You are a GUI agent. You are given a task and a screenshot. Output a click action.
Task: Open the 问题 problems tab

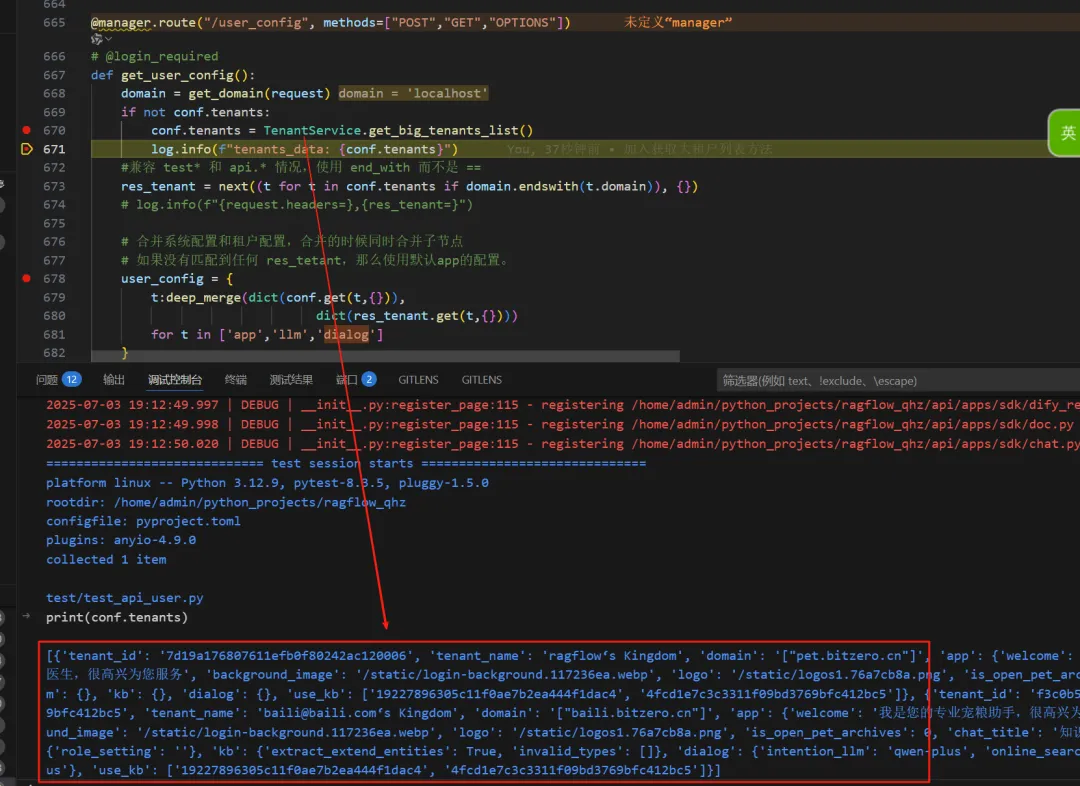point(59,380)
